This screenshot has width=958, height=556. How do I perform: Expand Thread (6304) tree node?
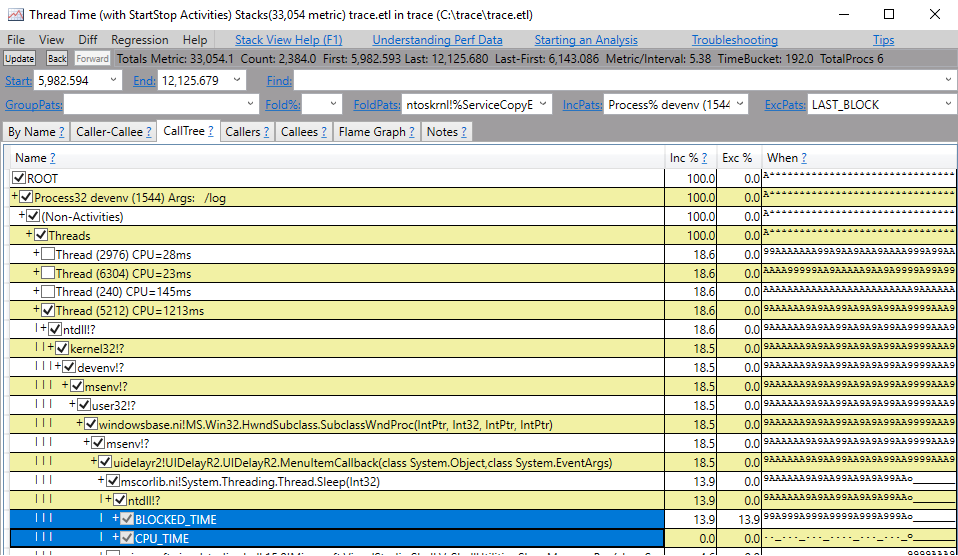pyautogui.click(x=36, y=273)
